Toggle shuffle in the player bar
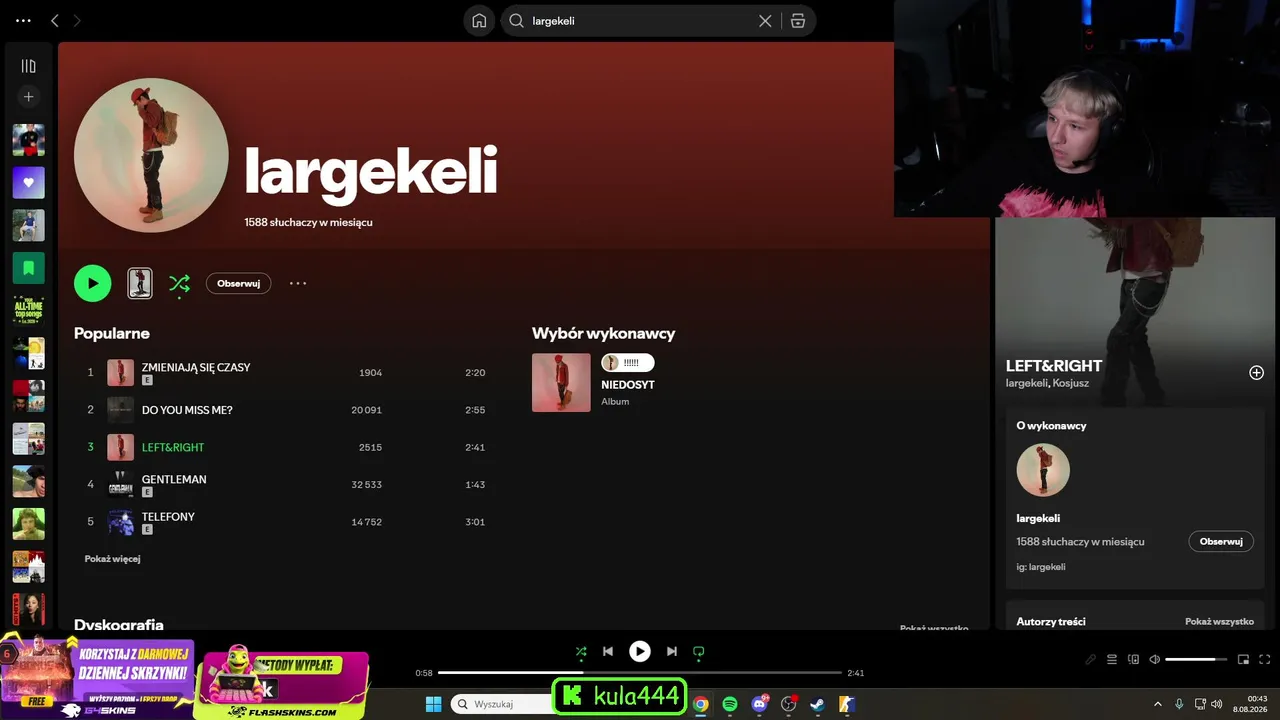 tap(581, 652)
